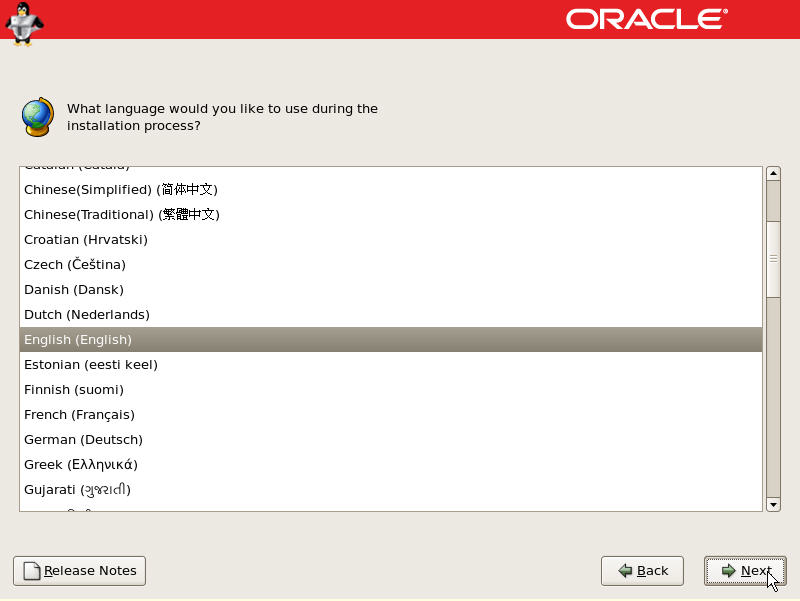This screenshot has height=601, width=800.
Task: Select Chinese(Traditional) language
Action: click(391, 215)
